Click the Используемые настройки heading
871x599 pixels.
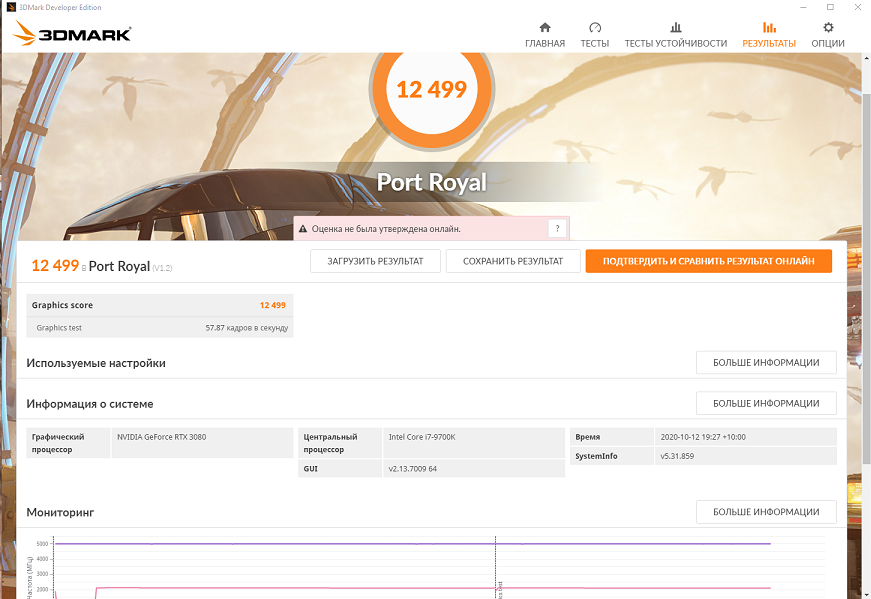[96, 363]
